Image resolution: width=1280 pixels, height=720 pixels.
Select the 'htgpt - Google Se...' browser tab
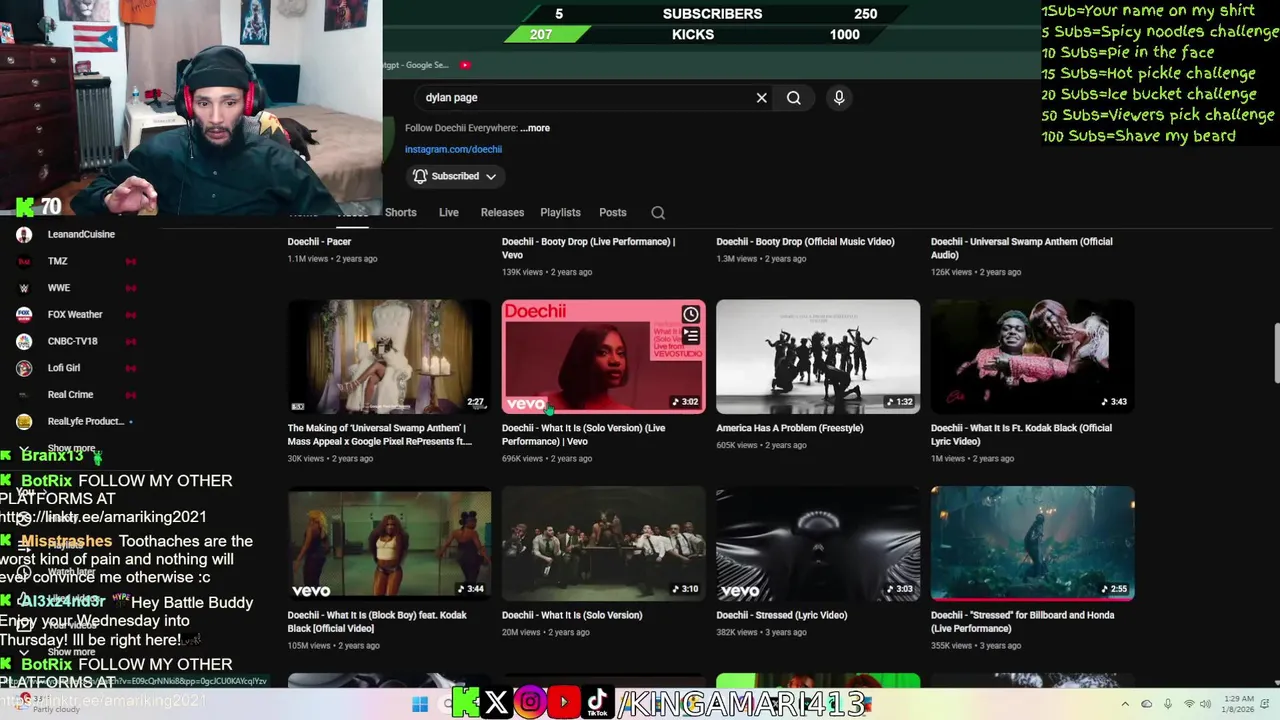pyautogui.click(x=416, y=65)
